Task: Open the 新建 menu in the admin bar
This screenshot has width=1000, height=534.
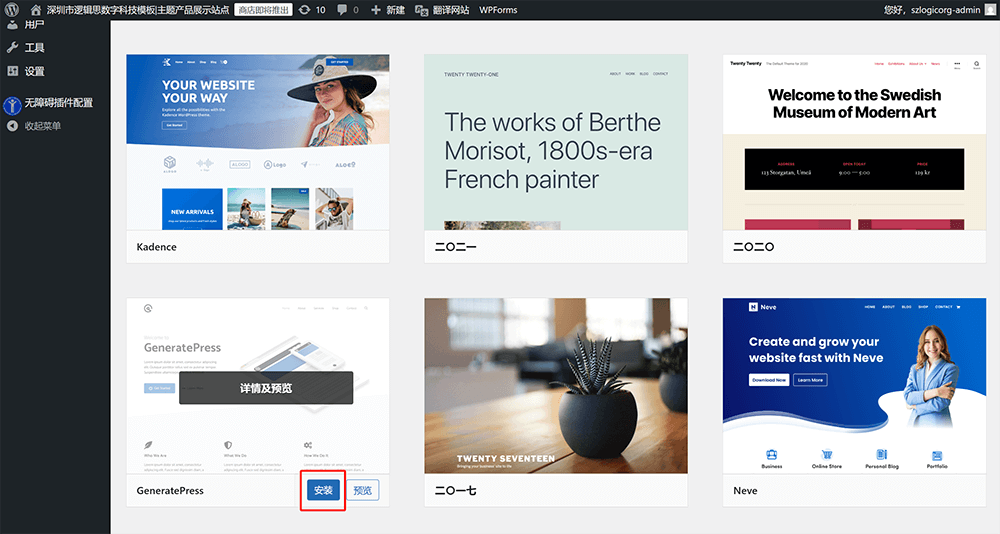Action: 395,10
